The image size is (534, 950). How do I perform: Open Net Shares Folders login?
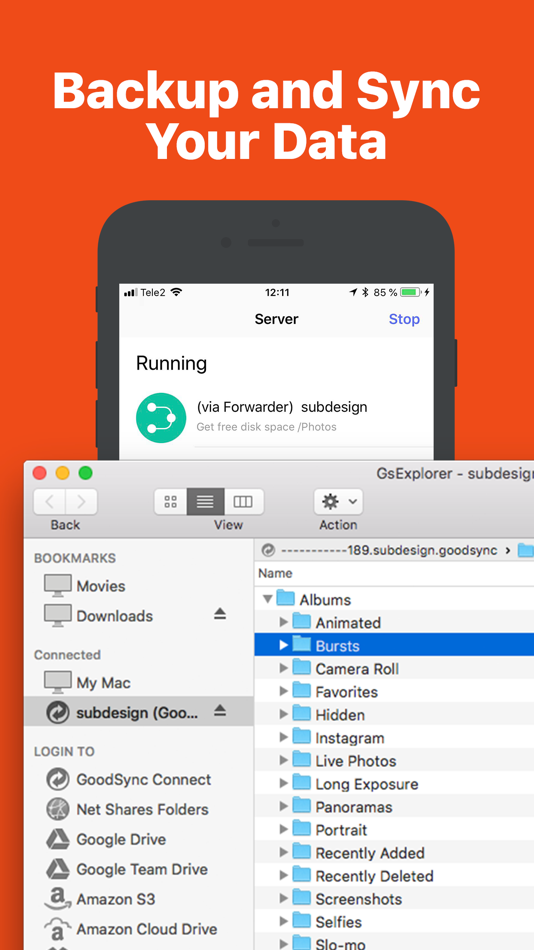142,809
